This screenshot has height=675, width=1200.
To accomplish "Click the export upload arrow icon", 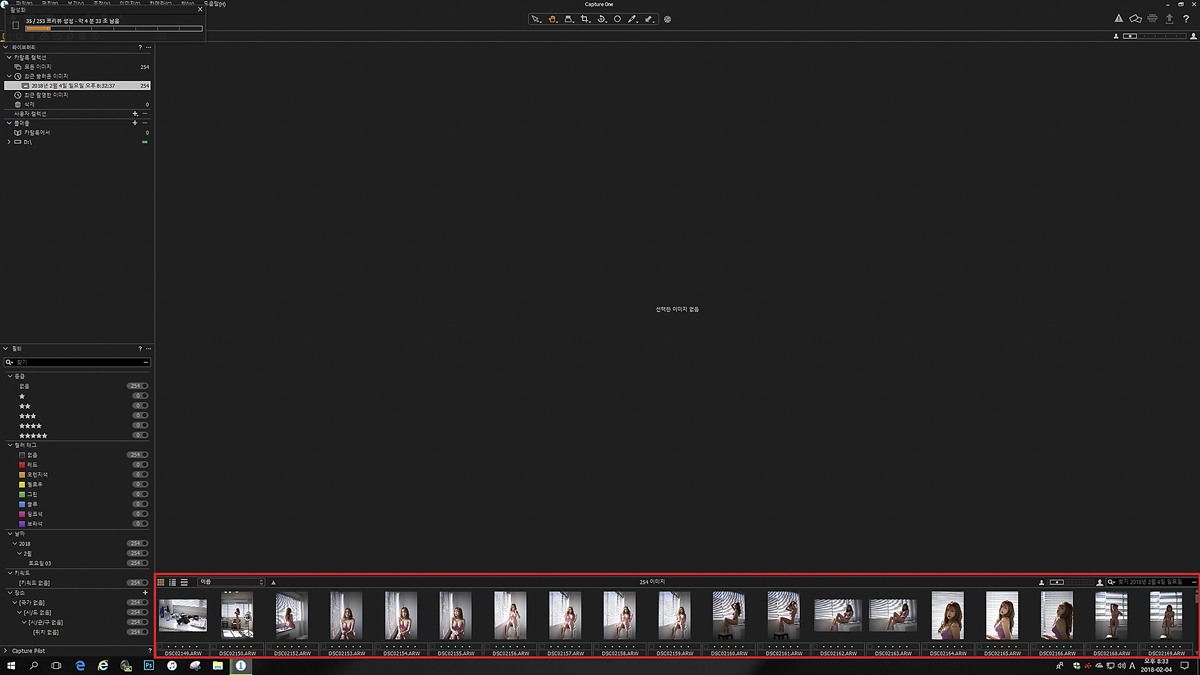I will pos(1169,19).
